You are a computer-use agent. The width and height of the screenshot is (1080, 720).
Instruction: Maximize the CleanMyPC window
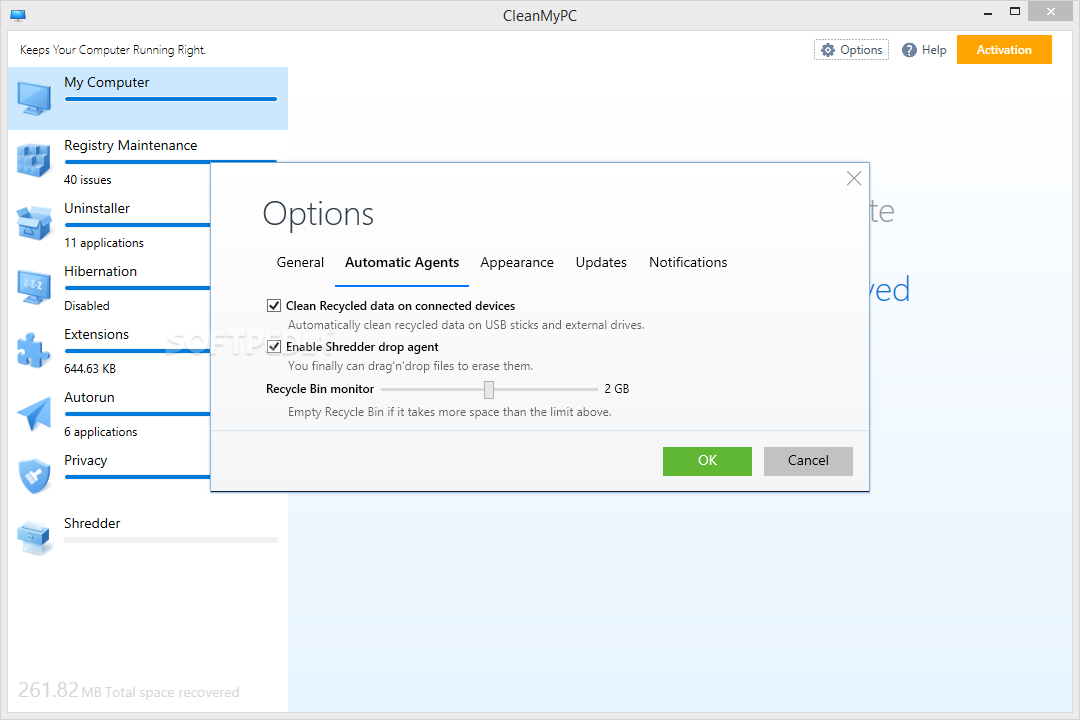coord(1015,11)
